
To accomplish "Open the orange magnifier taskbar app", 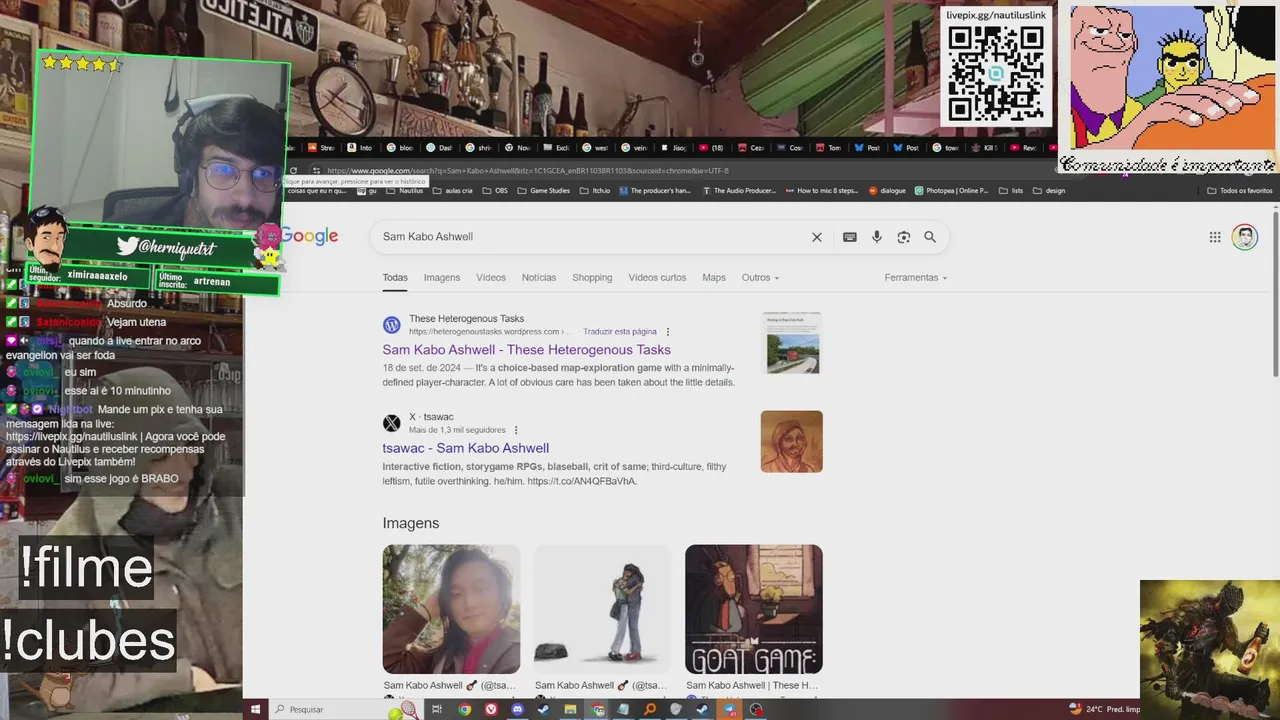I will (x=650, y=709).
